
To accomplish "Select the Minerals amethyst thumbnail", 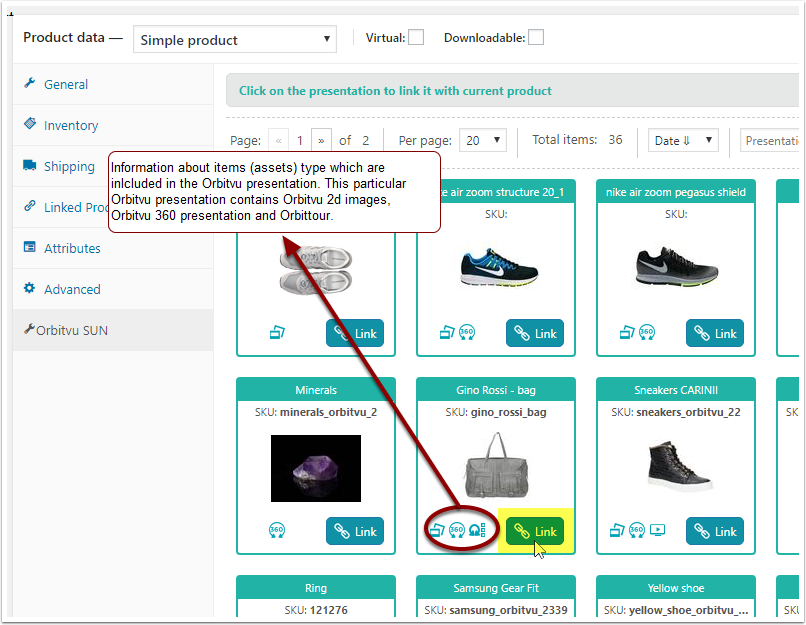I will pyautogui.click(x=316, y=468).
